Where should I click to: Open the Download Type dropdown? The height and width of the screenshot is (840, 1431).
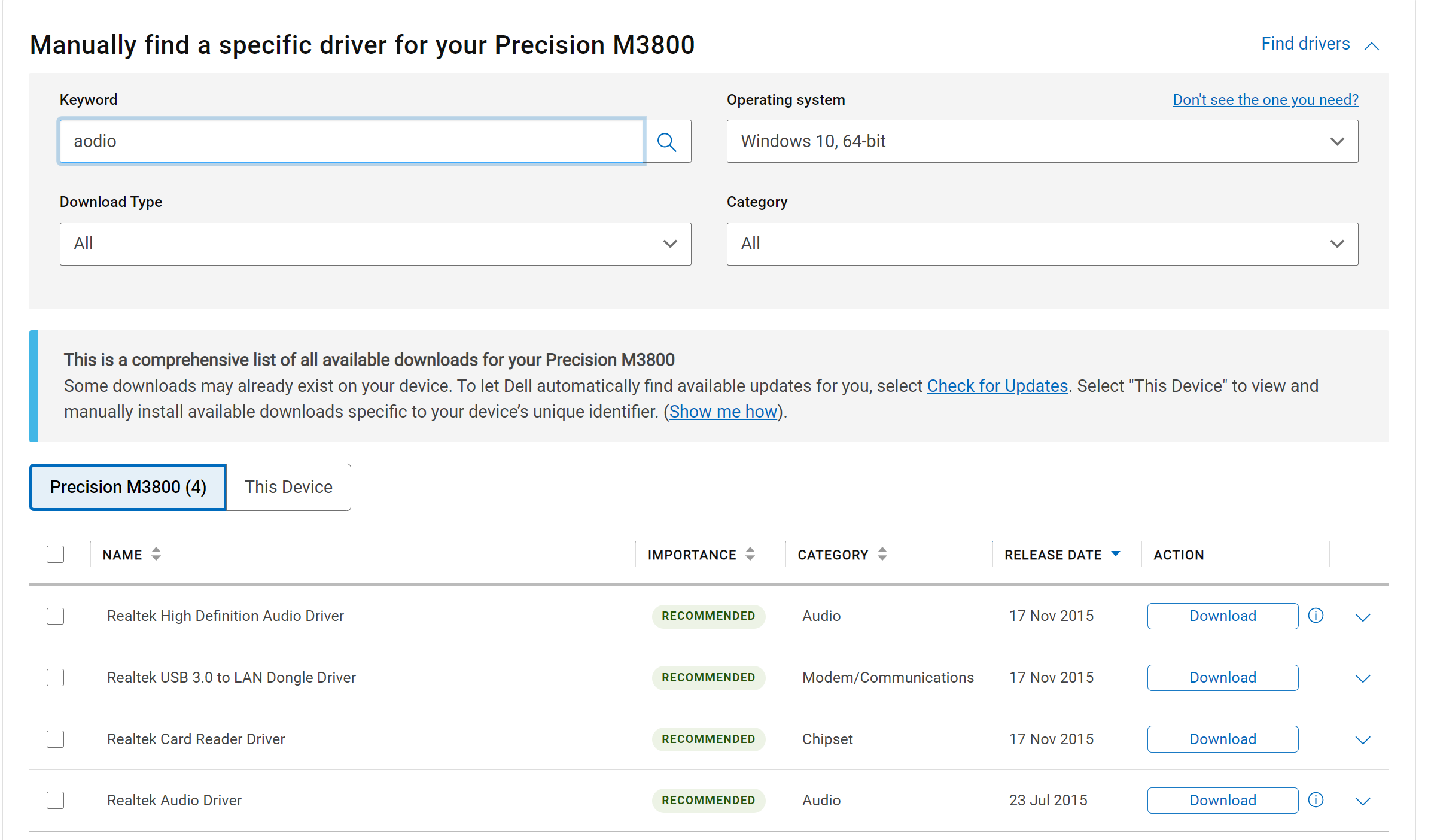pyautogui.click(x=375, y=244)
